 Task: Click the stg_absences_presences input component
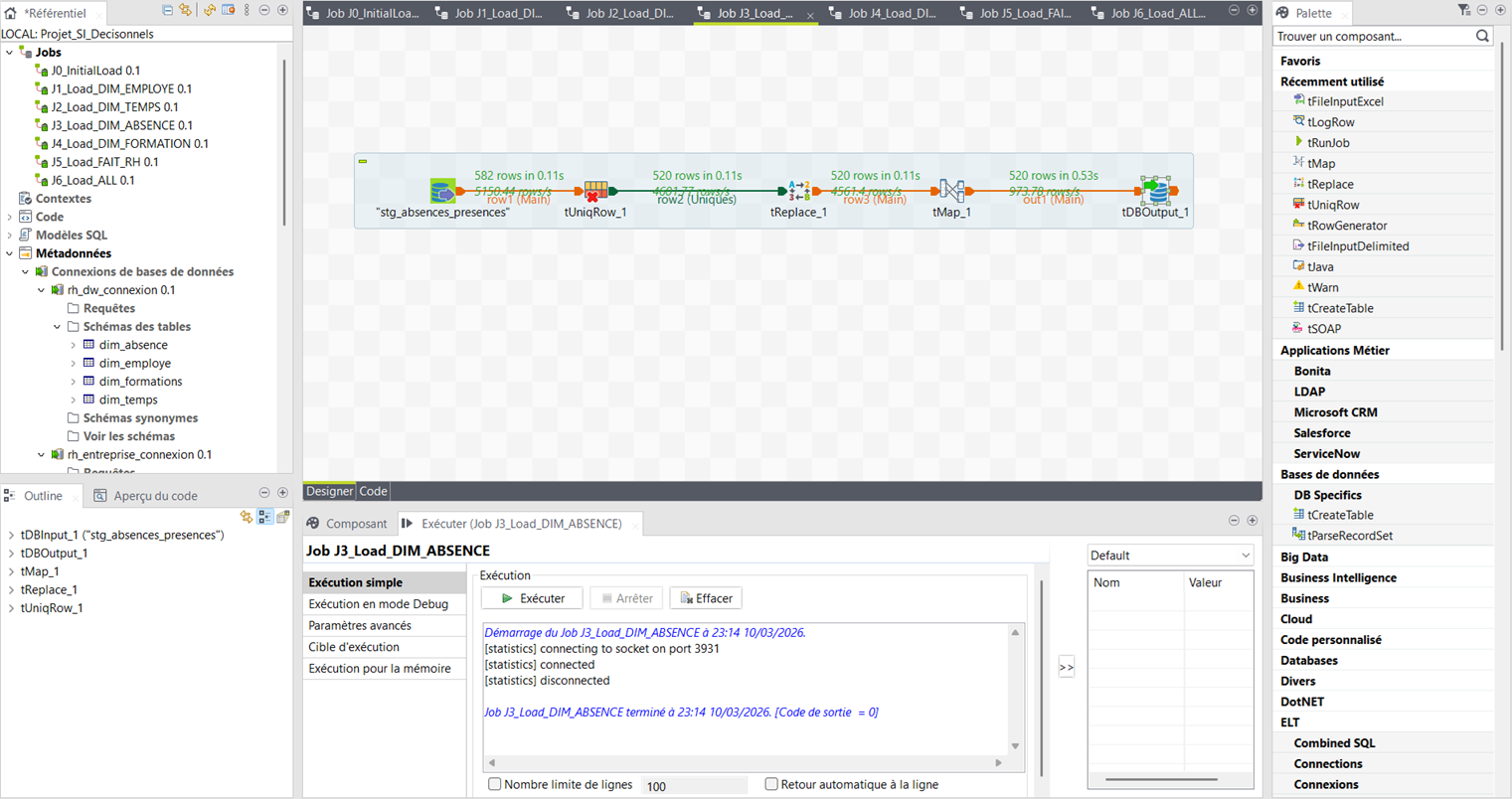pos(443,190)
